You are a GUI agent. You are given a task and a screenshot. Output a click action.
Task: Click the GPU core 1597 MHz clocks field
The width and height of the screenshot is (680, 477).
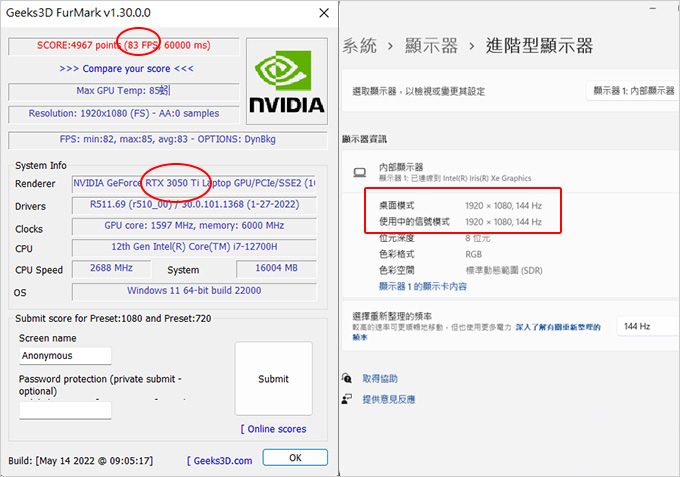pos(194,225)
